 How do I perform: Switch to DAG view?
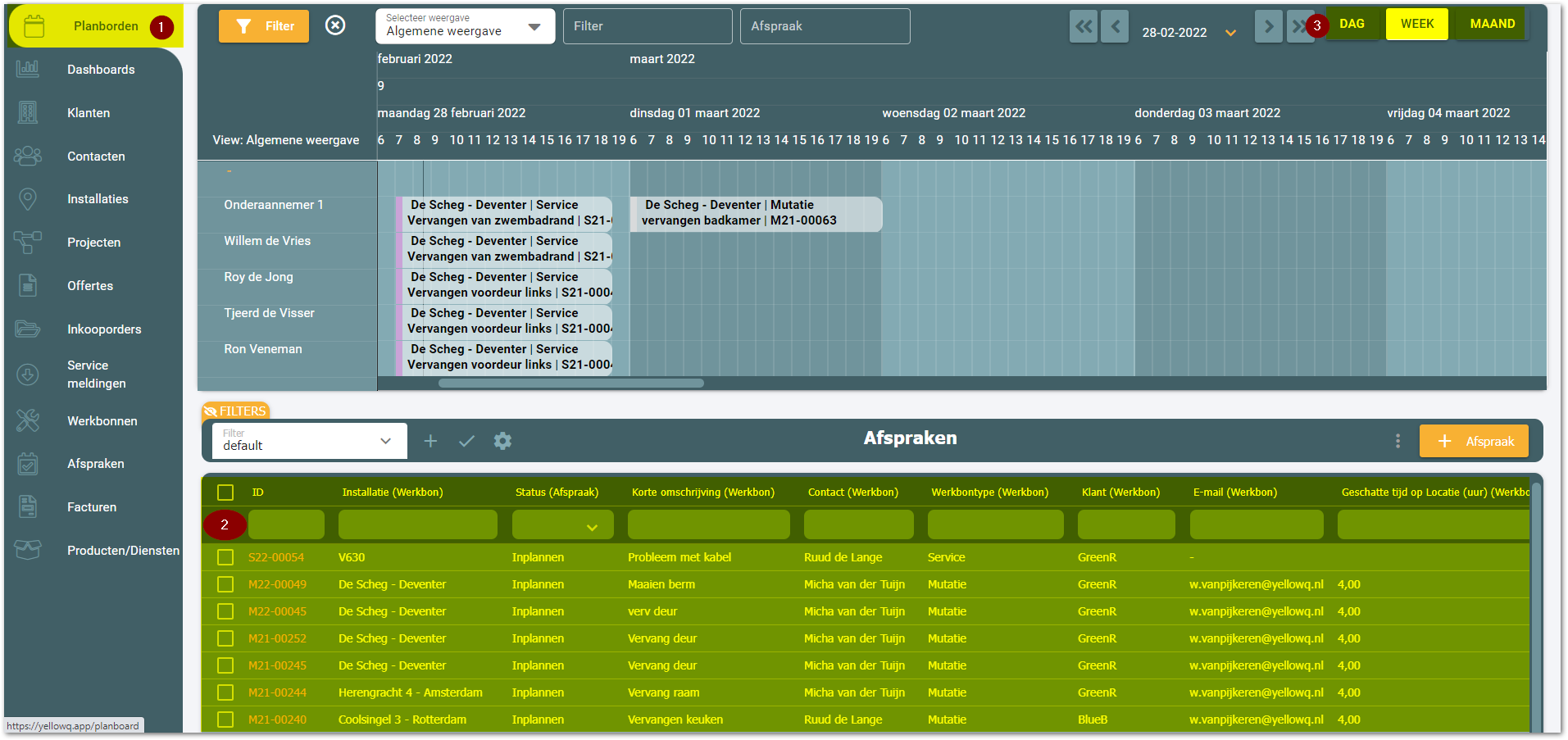click(1352, 24)
